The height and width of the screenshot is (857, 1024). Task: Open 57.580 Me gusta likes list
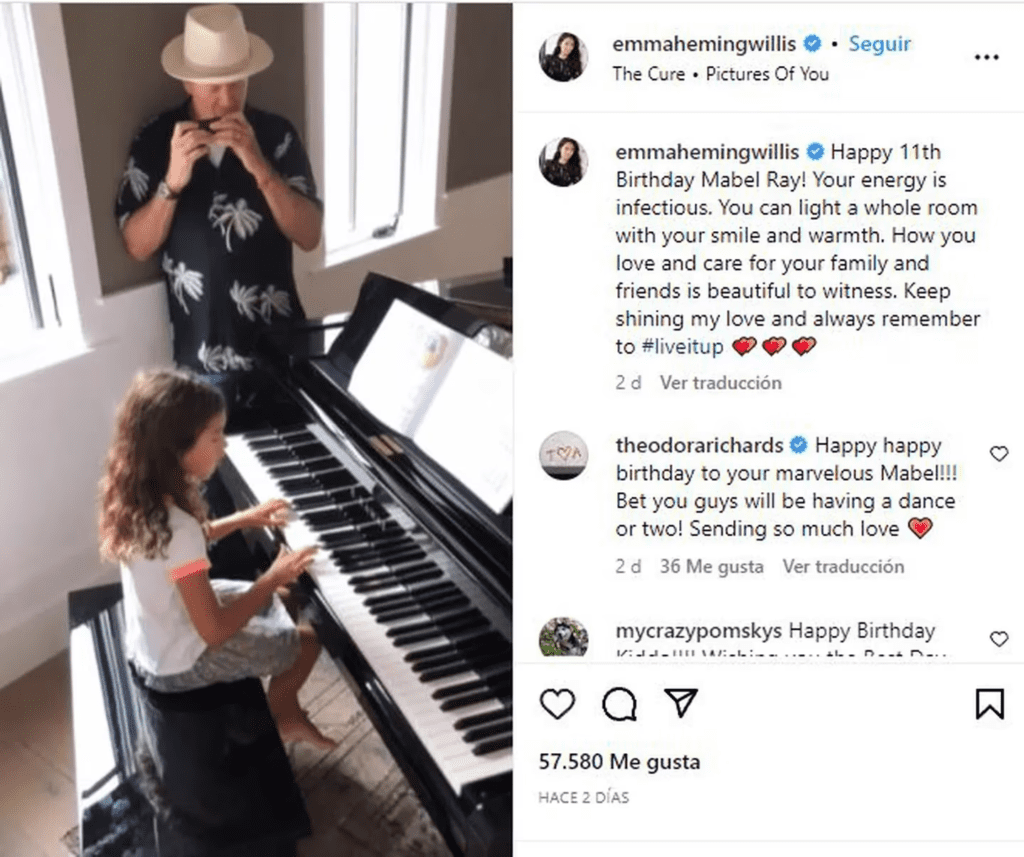pos(619,762)
